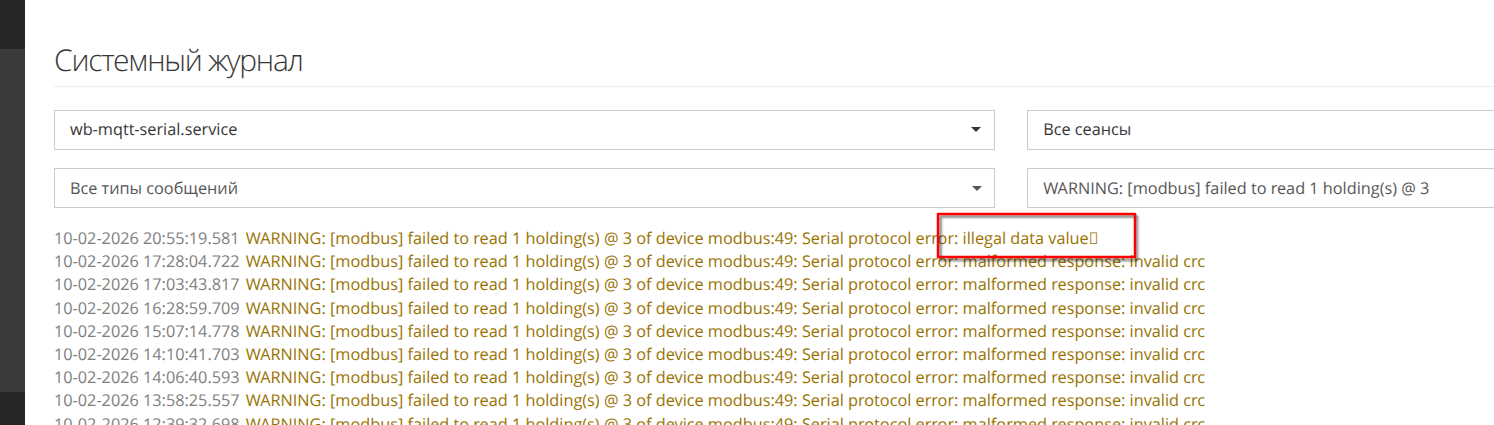Click the "Системный журнал" page heading
The image size is (1494, 425).
(x=178, y=61)
